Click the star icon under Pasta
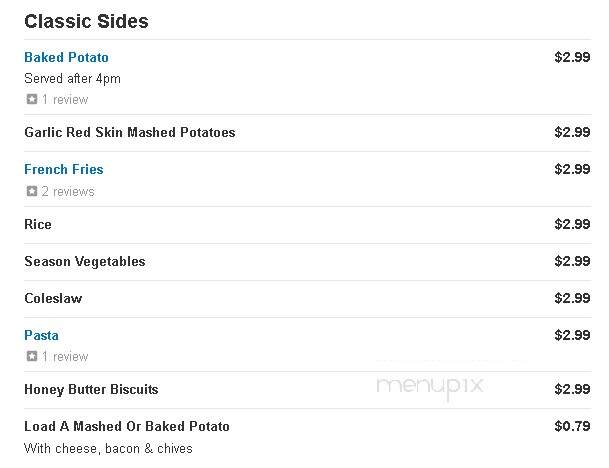609x468 pixels. pyautogui.click(x=32, y=356)
